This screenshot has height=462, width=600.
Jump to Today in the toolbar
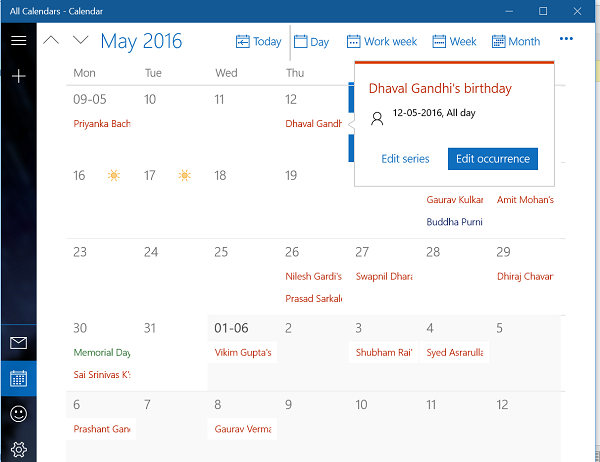click(x=258, y=41)
